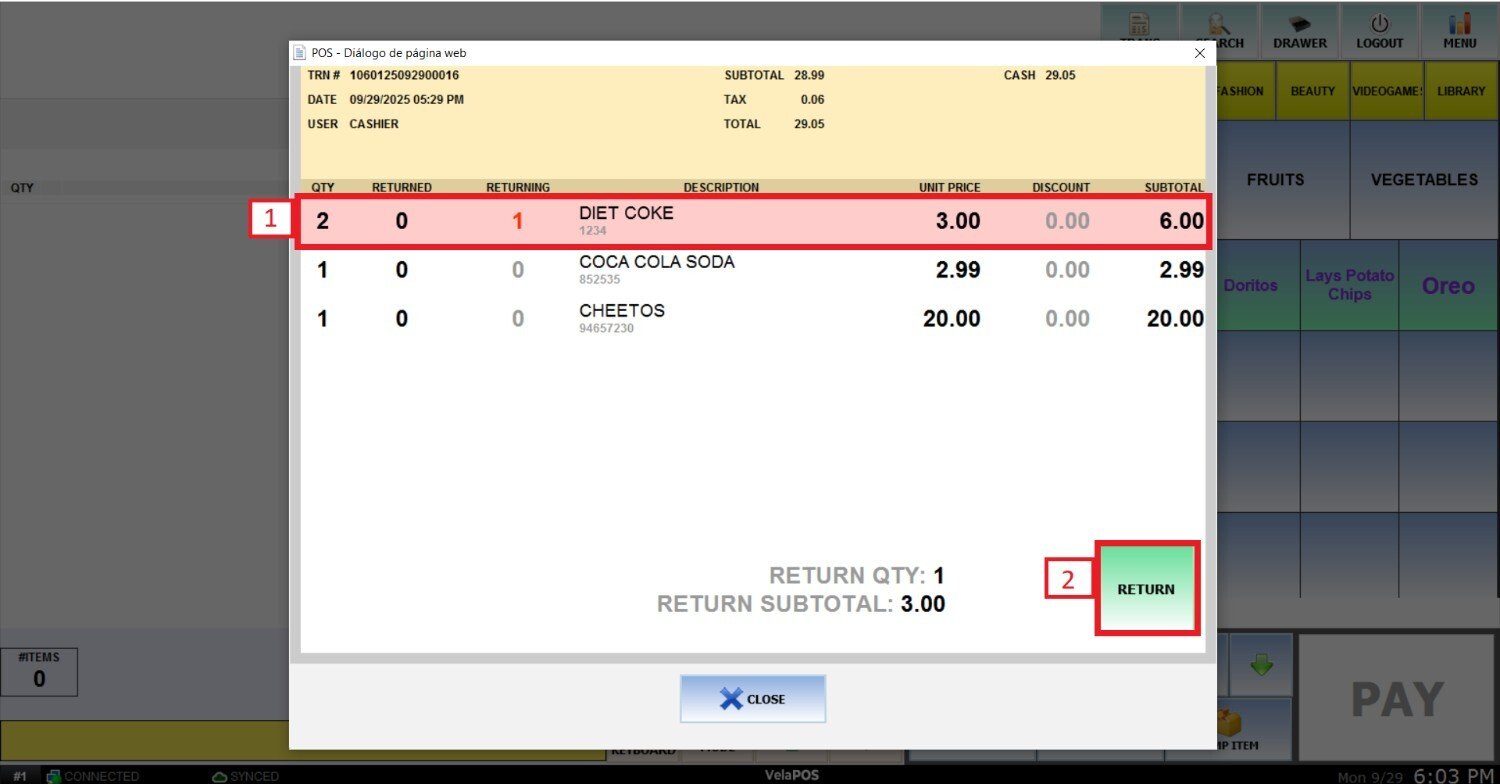Add Lays Potato Chips product tile

[x=1349, y=286]
